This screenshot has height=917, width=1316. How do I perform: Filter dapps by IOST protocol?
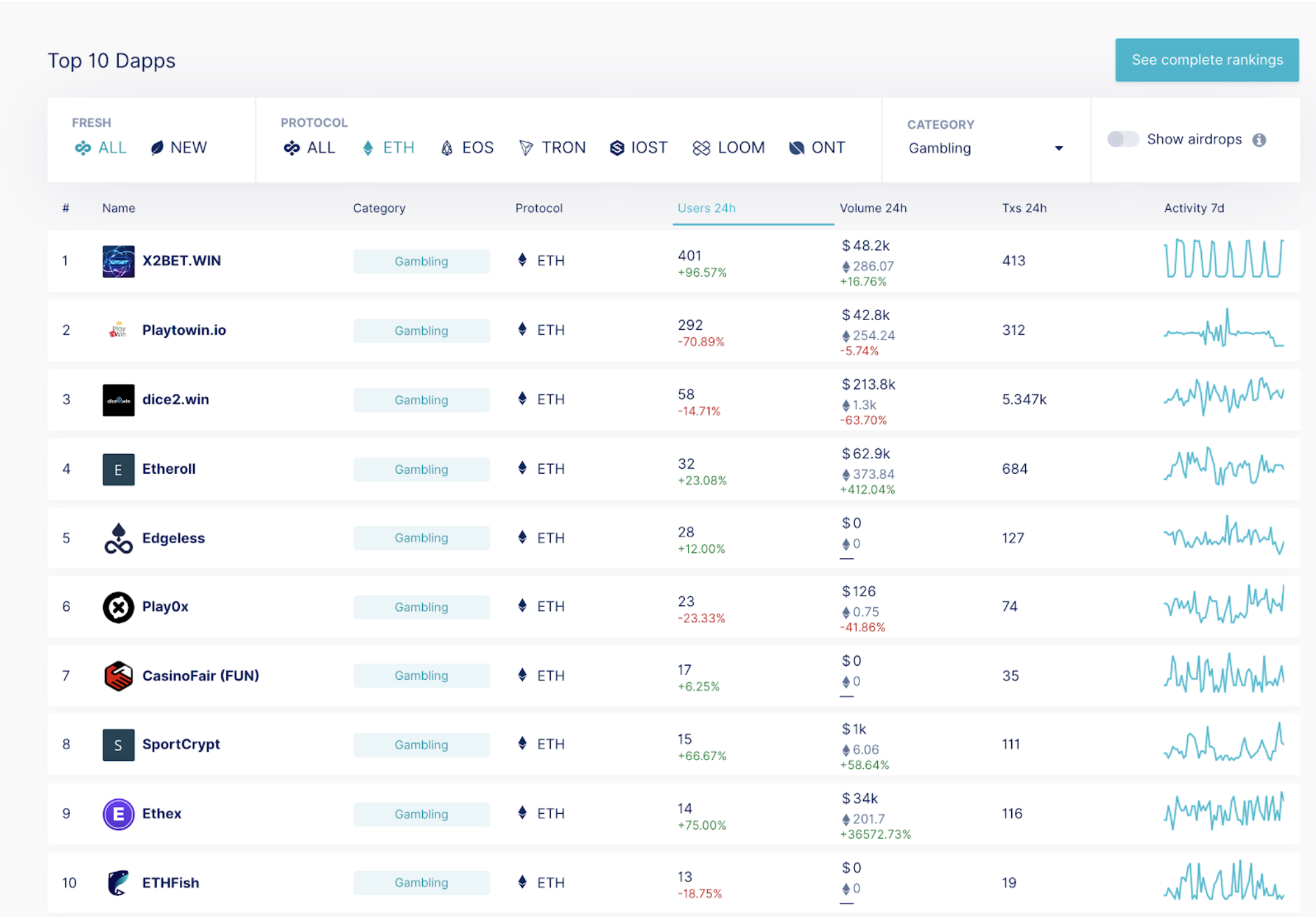[638, 148]
